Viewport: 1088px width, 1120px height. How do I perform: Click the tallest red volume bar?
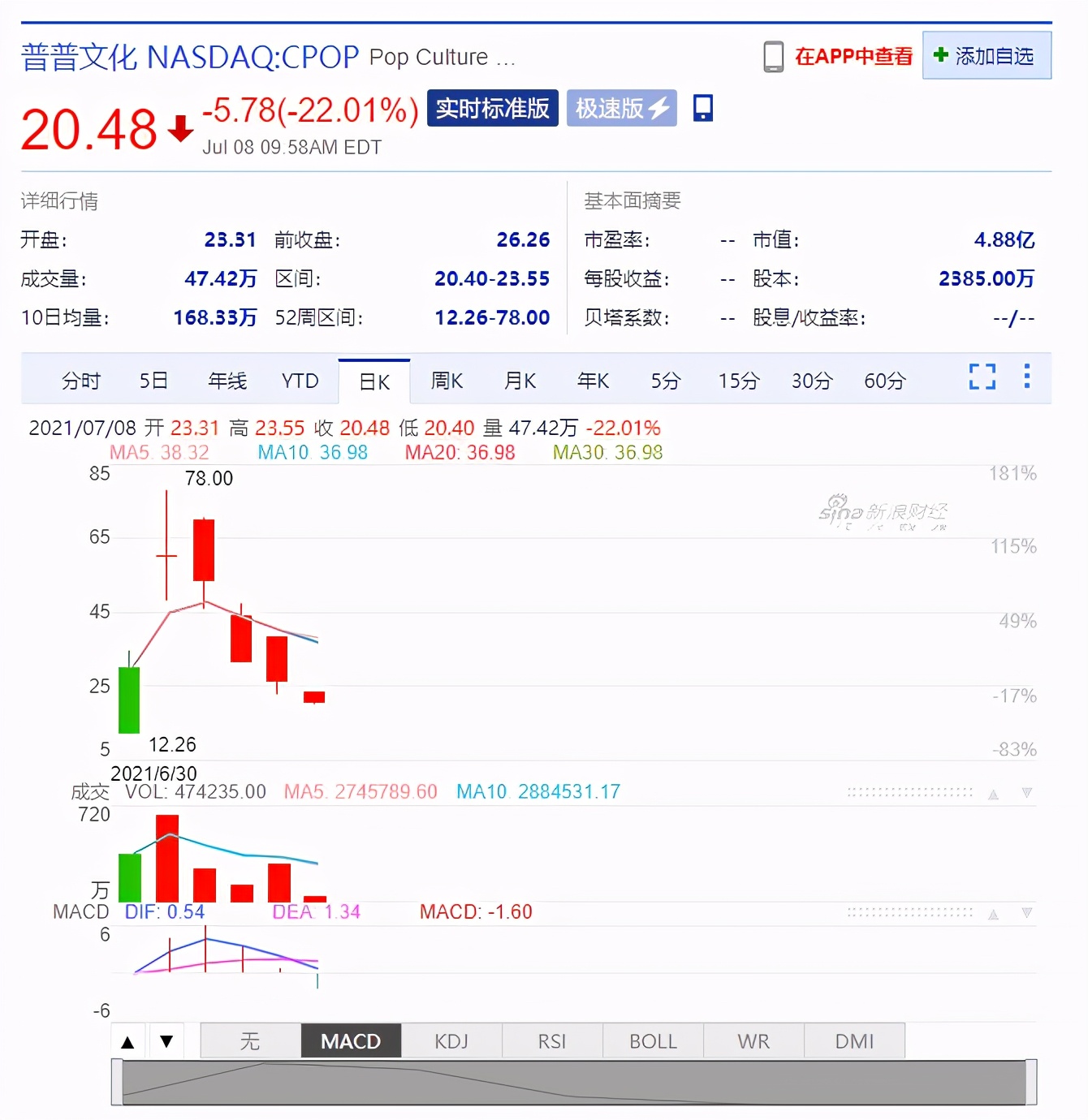(167, 859)
